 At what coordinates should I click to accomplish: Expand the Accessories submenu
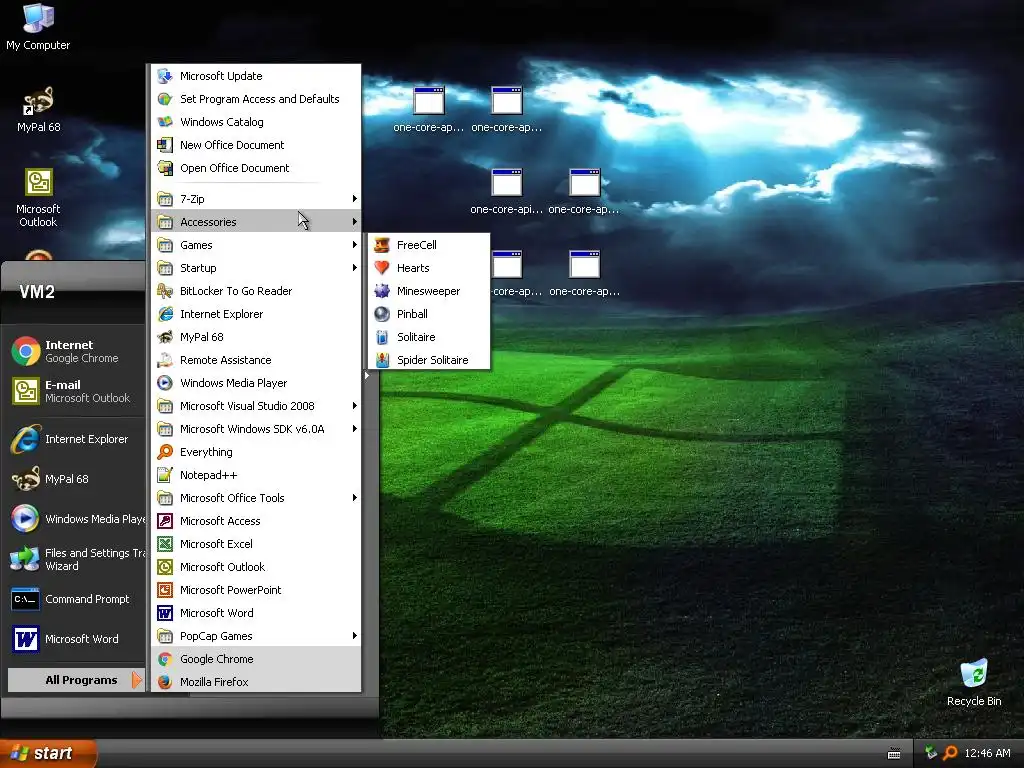click(x=256, y=222)
